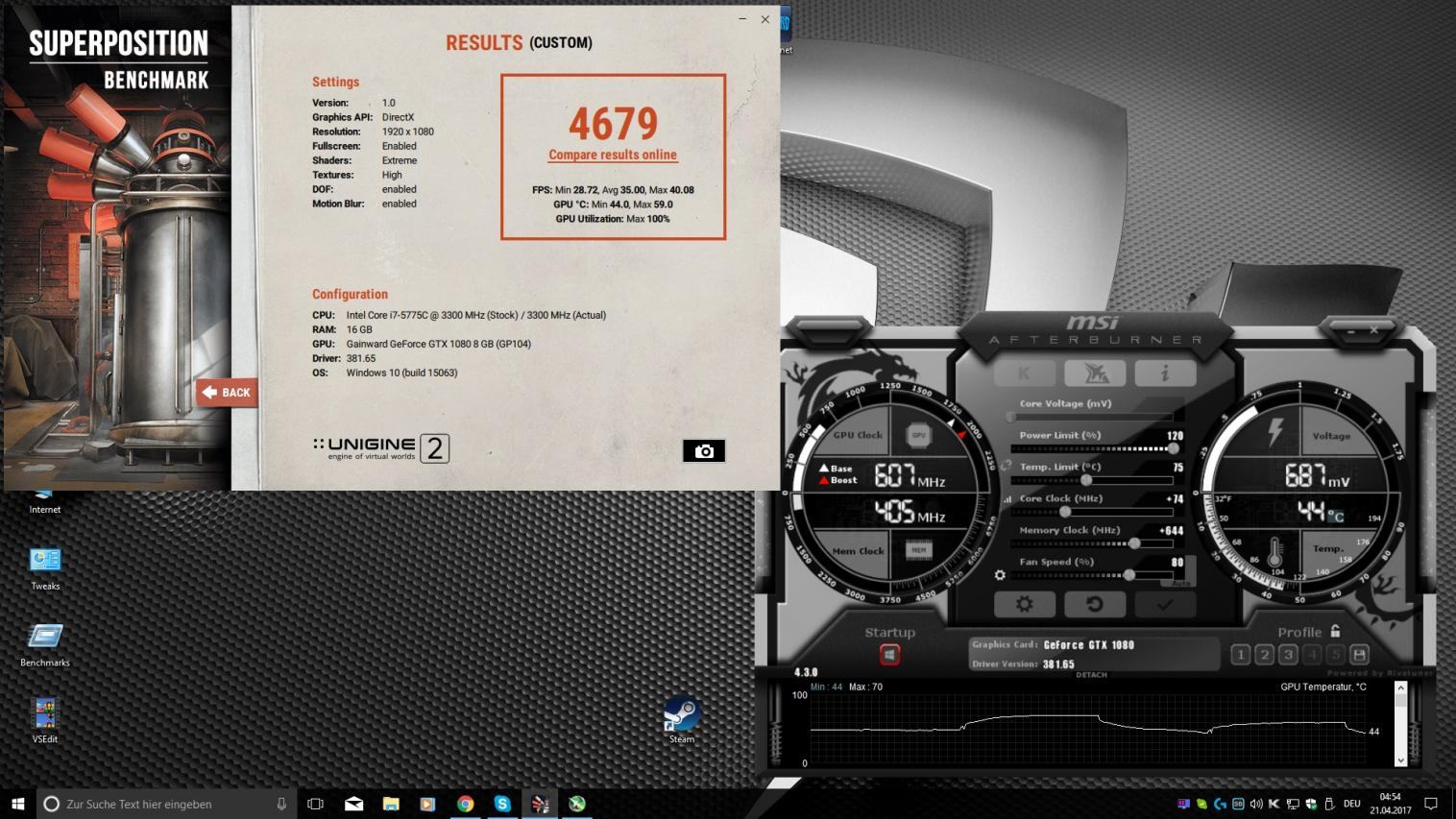Open the Steam desktop shortcut

682,719
